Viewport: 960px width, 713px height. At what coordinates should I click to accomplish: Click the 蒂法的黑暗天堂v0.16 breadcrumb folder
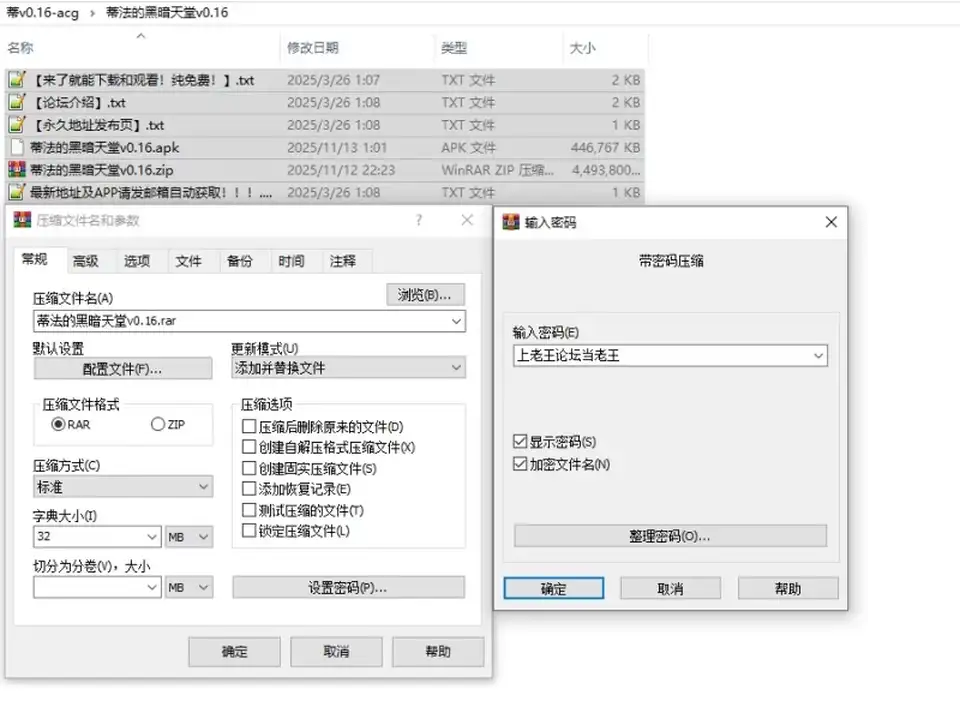coord(167,12)
